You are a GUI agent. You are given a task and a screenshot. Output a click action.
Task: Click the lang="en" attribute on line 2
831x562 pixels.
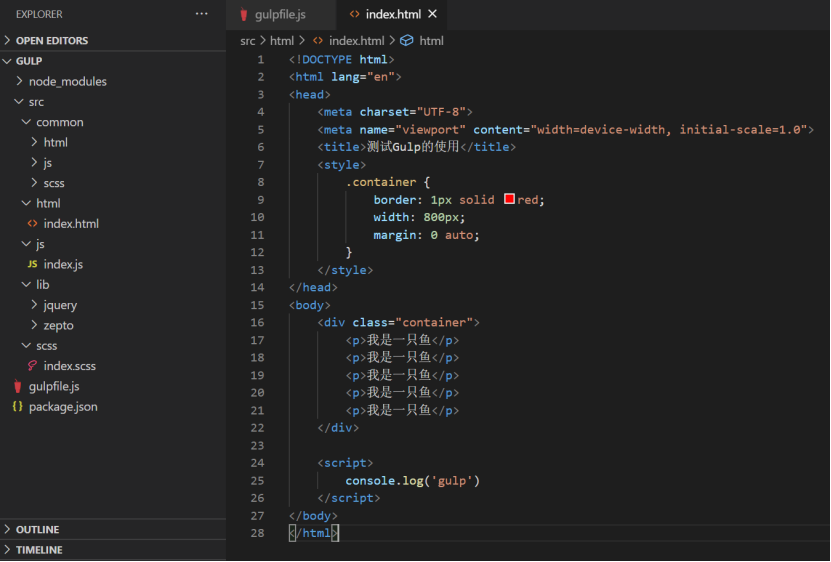pos(363,77)
